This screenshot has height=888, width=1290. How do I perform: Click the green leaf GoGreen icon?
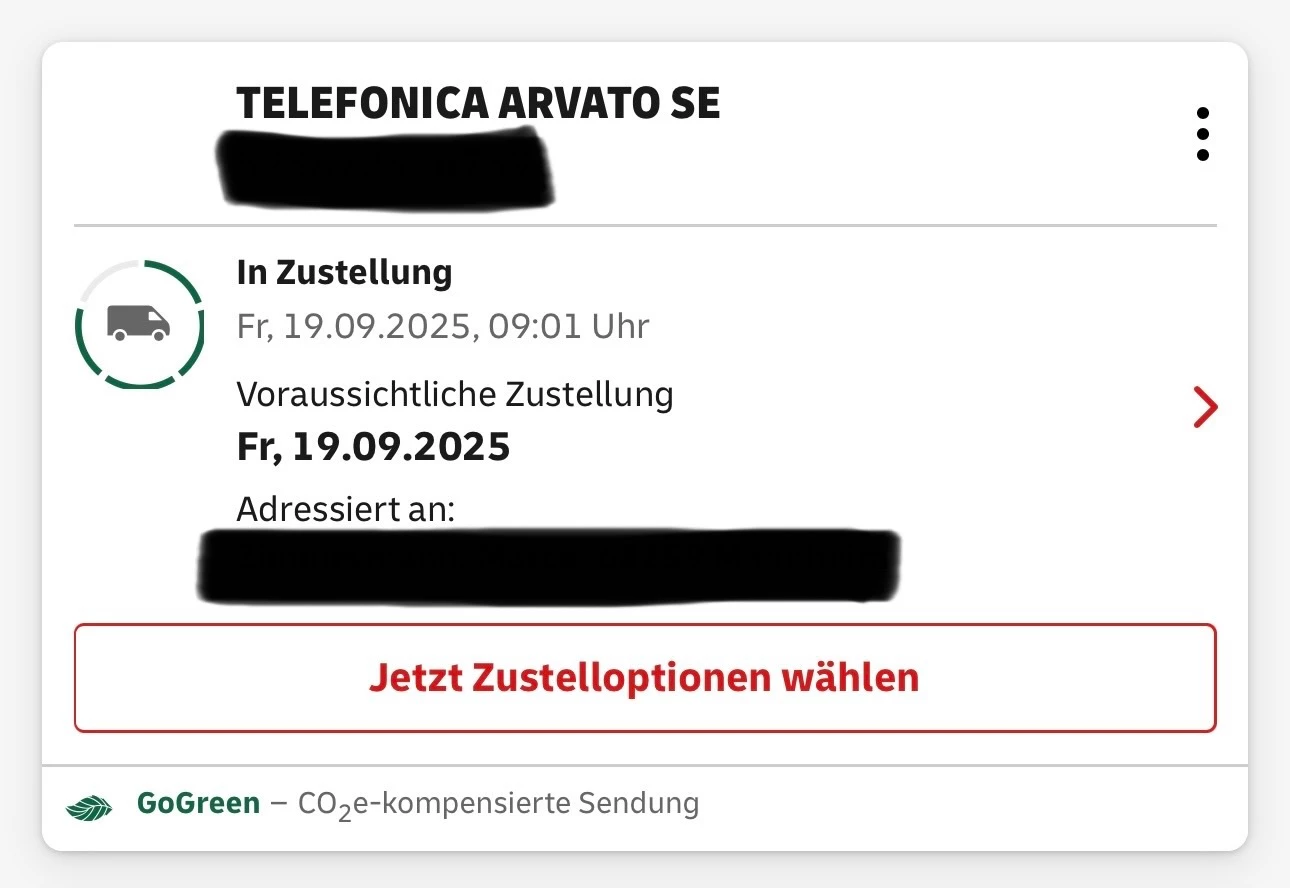(91, 806)
